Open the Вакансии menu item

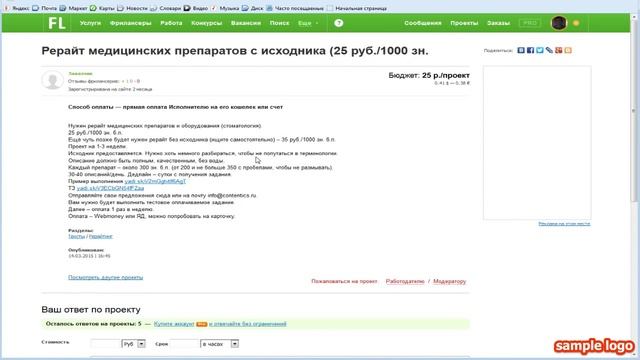[x=246, y=23]
